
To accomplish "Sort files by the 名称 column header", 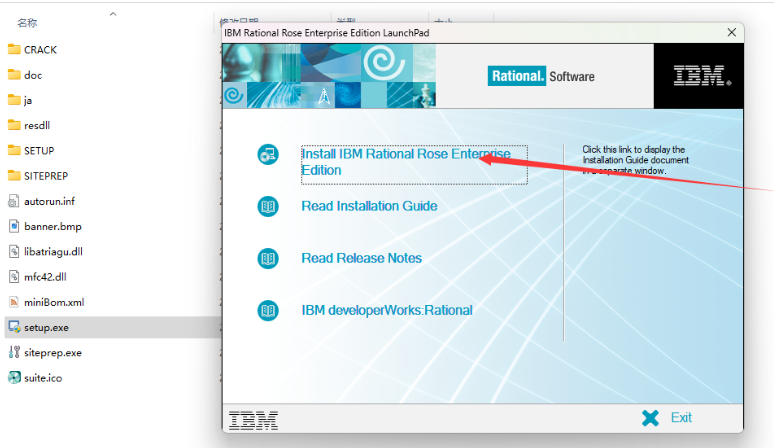I will (27, 23).
